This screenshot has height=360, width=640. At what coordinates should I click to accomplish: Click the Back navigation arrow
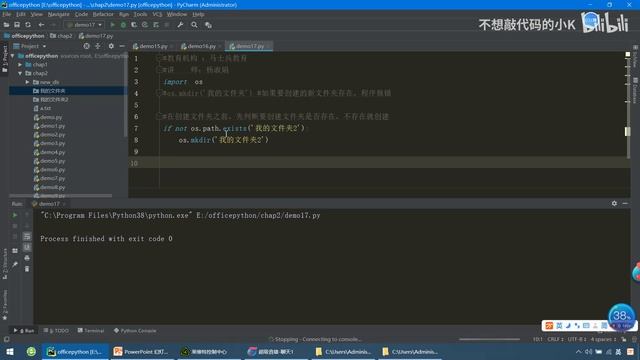point(41,25)
